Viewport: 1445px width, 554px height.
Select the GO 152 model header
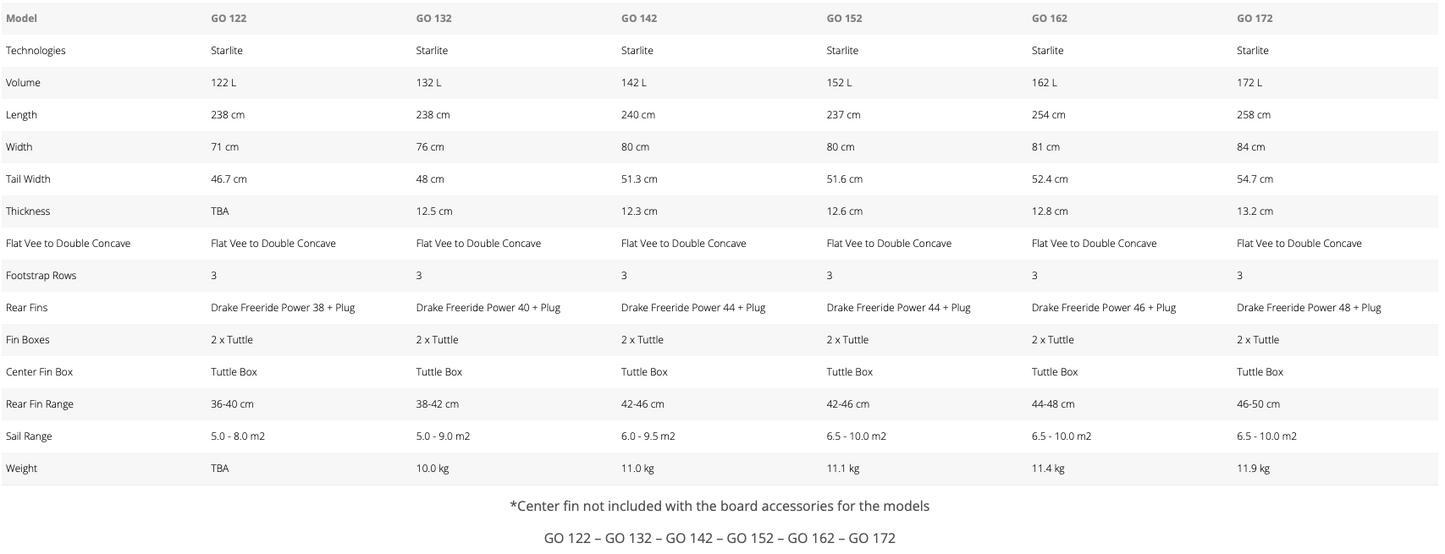click(x=844, y=18)
